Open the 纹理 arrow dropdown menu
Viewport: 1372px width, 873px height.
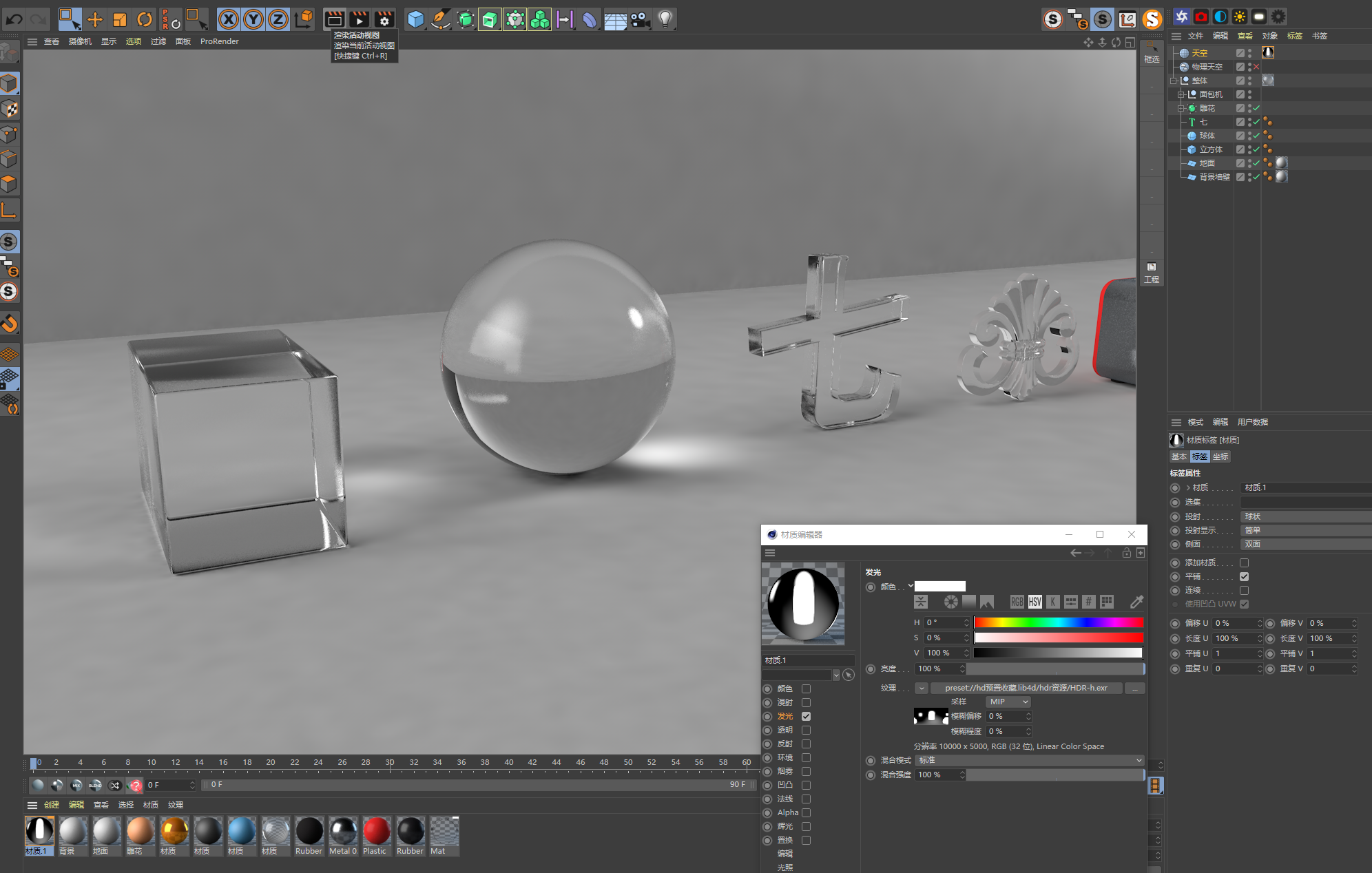coord(922,688)
